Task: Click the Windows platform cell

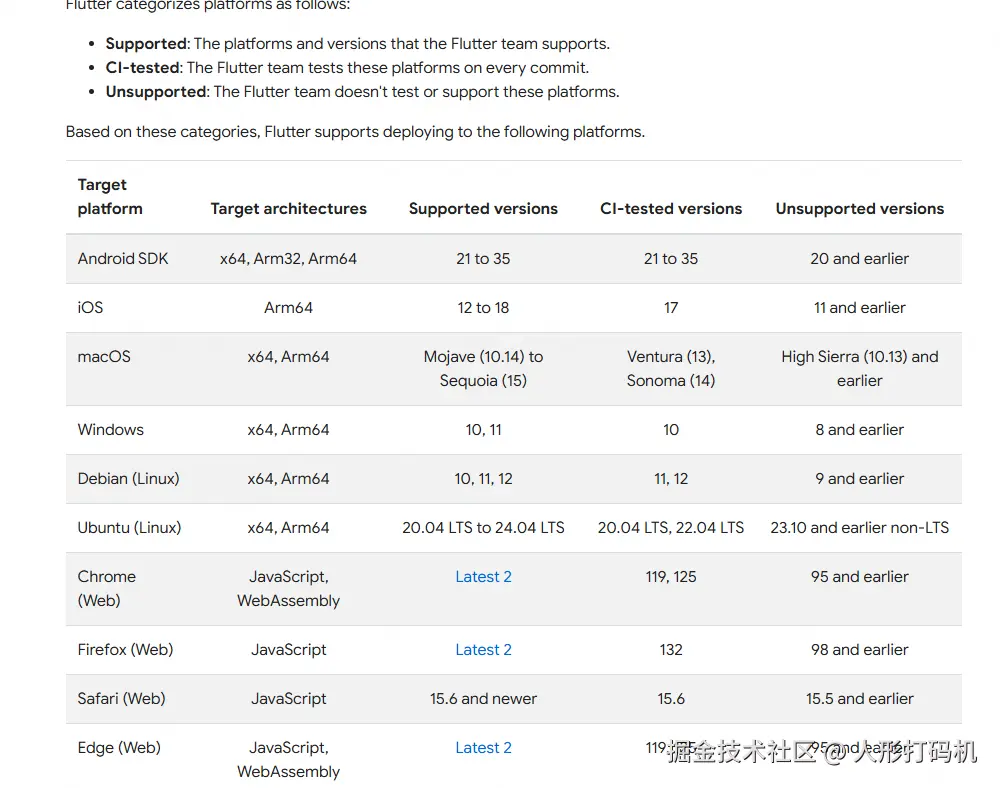Action: click(x=111, y=430)
